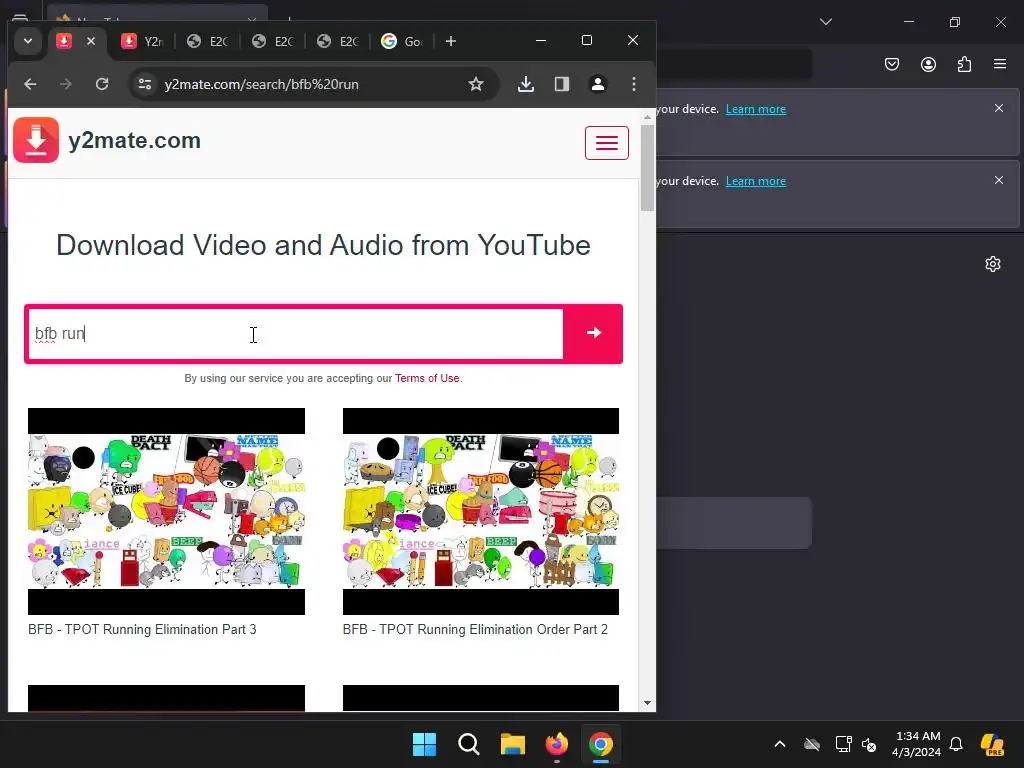Open network status tray icon

coord(843,744)
